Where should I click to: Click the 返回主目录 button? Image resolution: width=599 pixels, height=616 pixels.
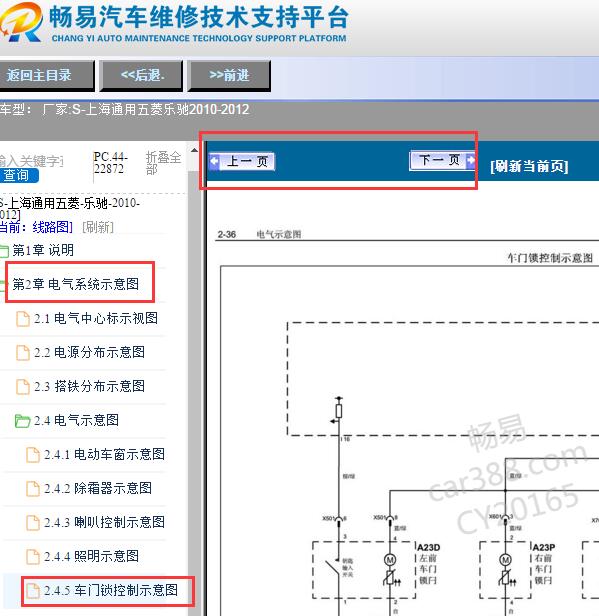click(x=46, y=75)
